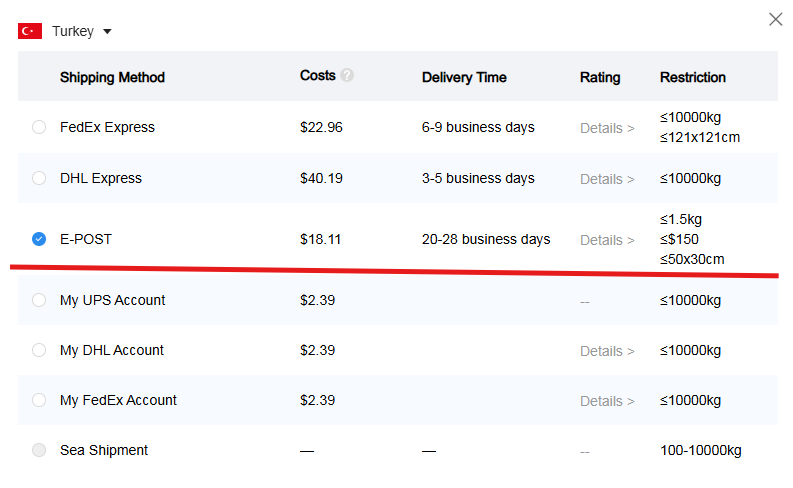Viewport: 793px width, 488px height.
Task: Click the 20-28 business days text
Action: click(486, 239)
